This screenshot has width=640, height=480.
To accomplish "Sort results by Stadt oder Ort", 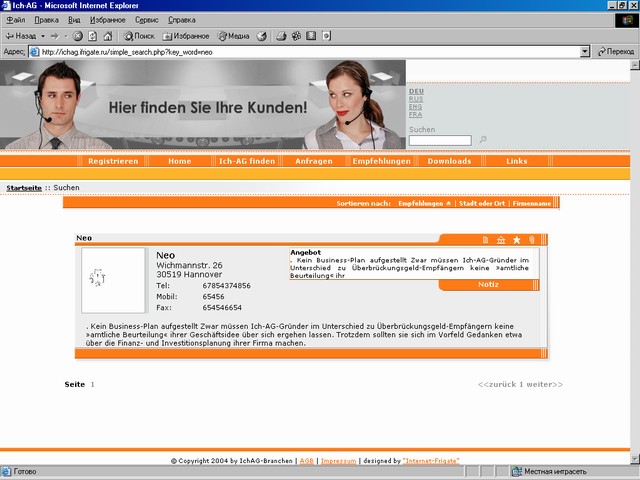I will coord(482,203).
